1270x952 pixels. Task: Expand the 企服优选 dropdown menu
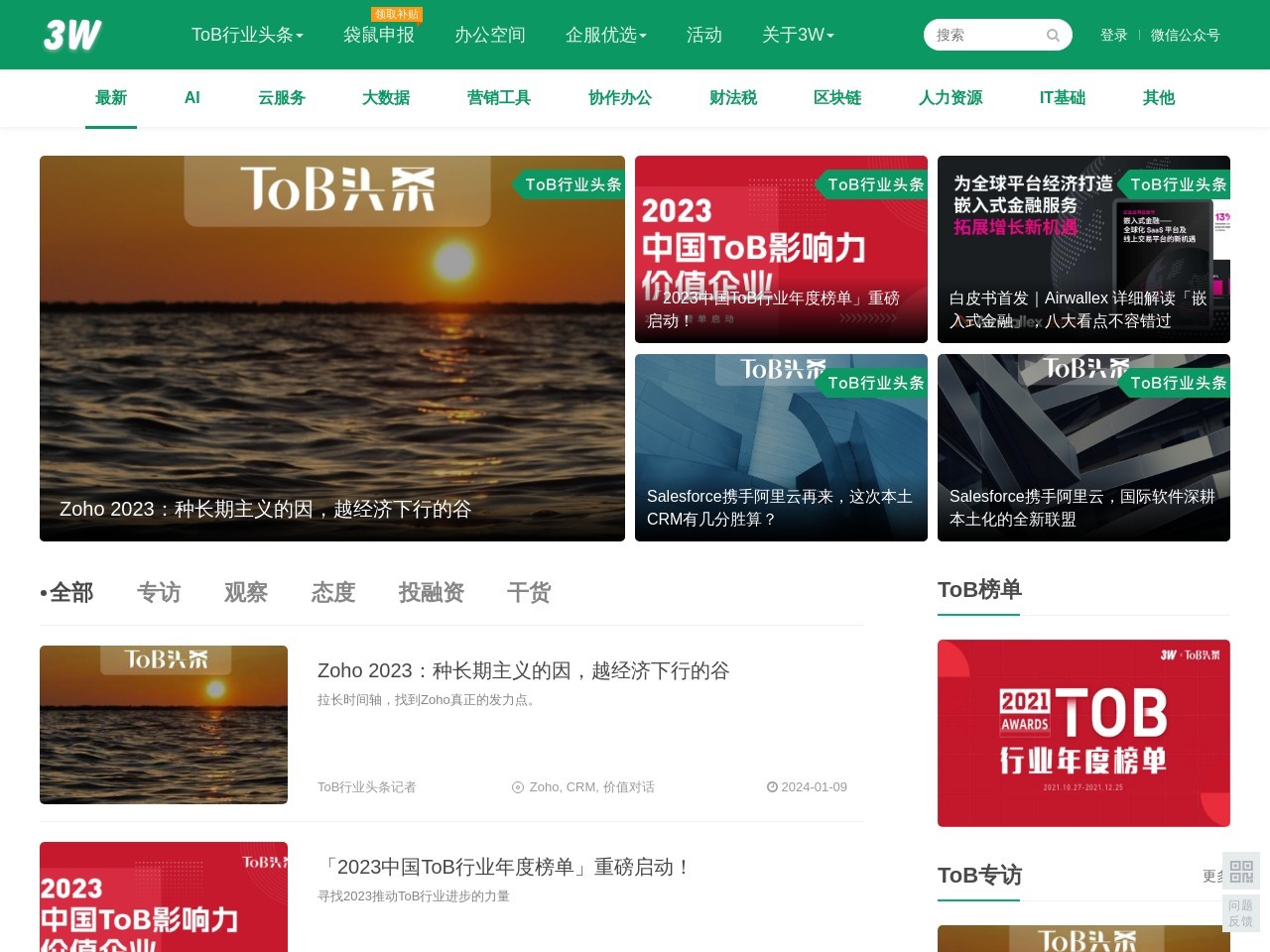point(605,35)
